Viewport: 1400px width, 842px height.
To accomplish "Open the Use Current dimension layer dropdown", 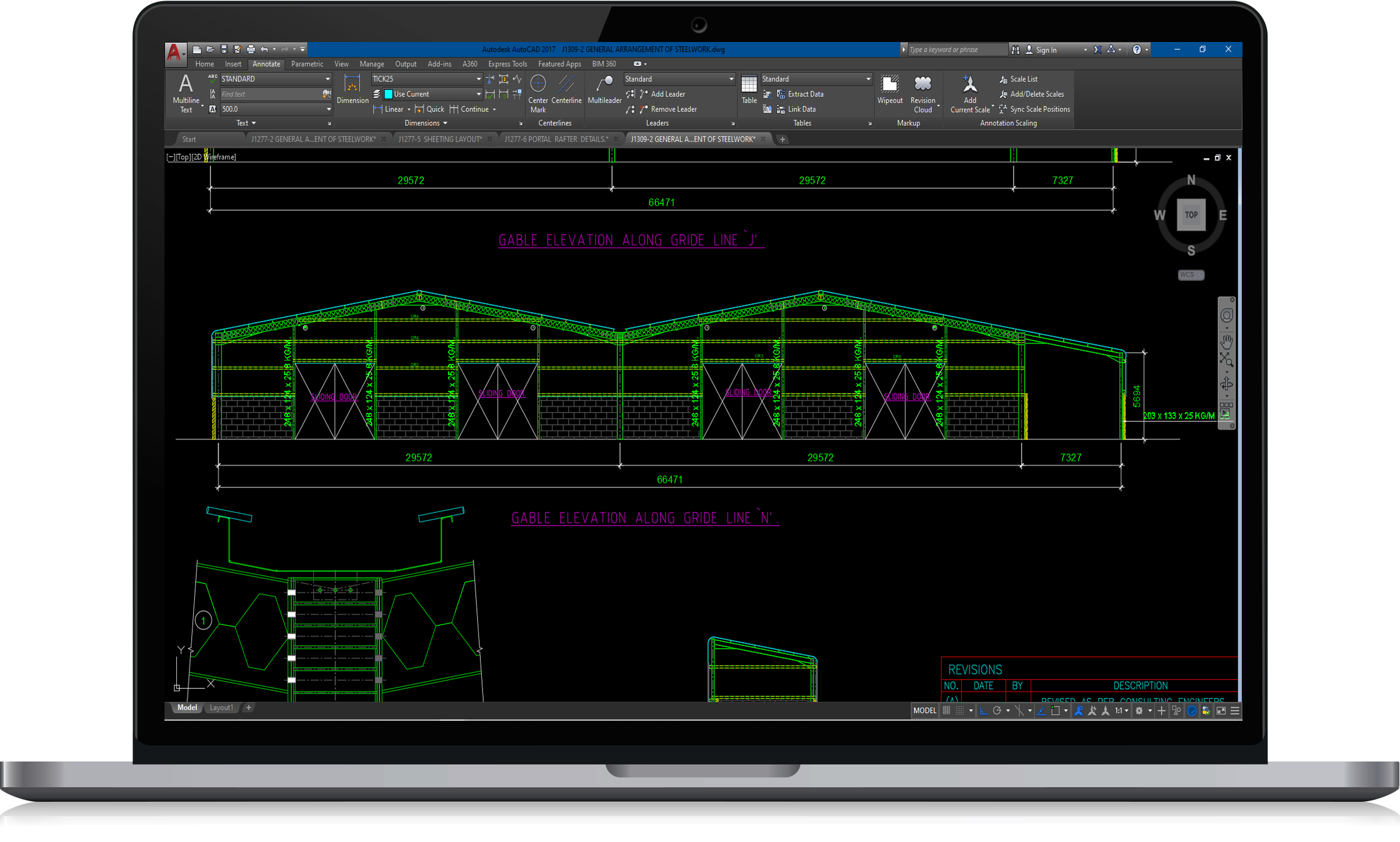I will (432, 94).
